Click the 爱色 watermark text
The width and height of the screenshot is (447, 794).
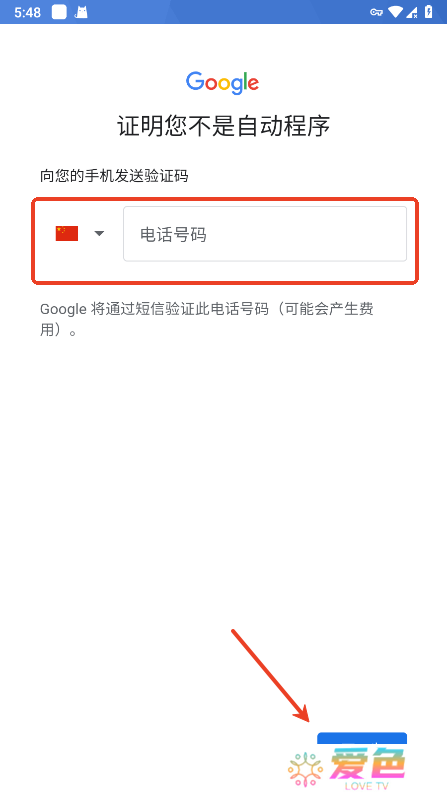(x=368, y=764)
